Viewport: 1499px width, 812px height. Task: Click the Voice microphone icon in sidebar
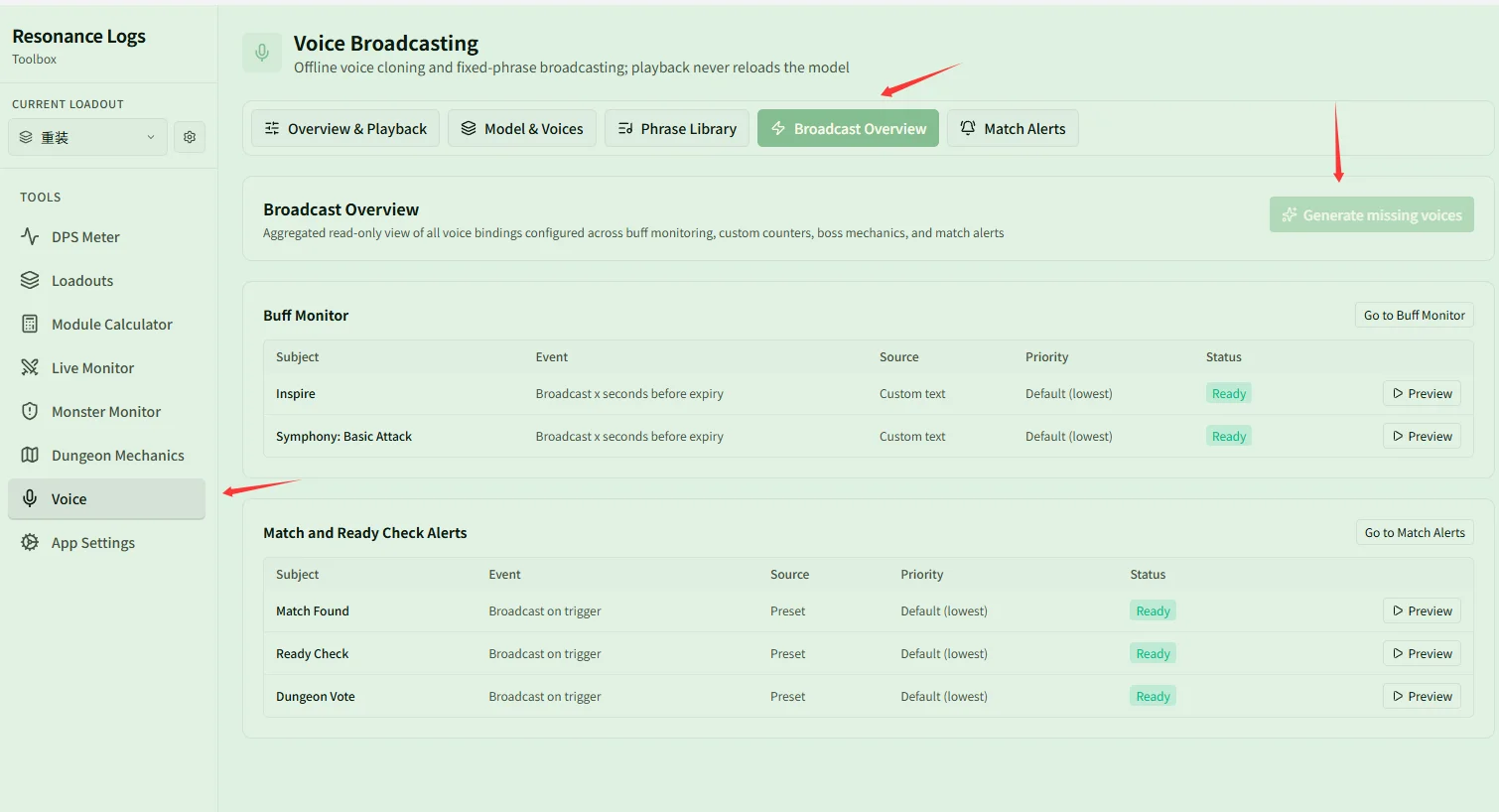click(30, 498)
